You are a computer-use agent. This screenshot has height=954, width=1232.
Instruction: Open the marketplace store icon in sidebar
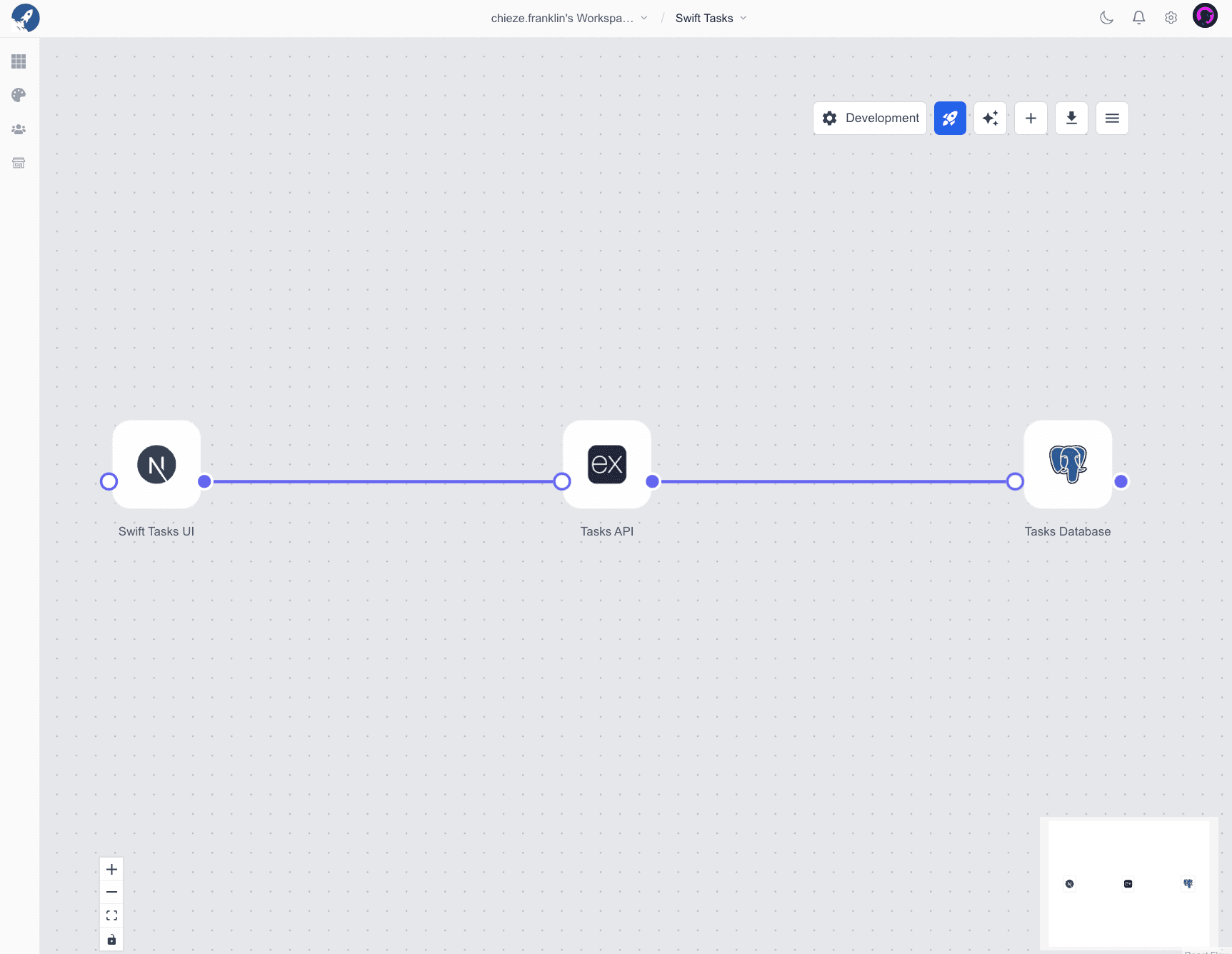coord(19,163)
